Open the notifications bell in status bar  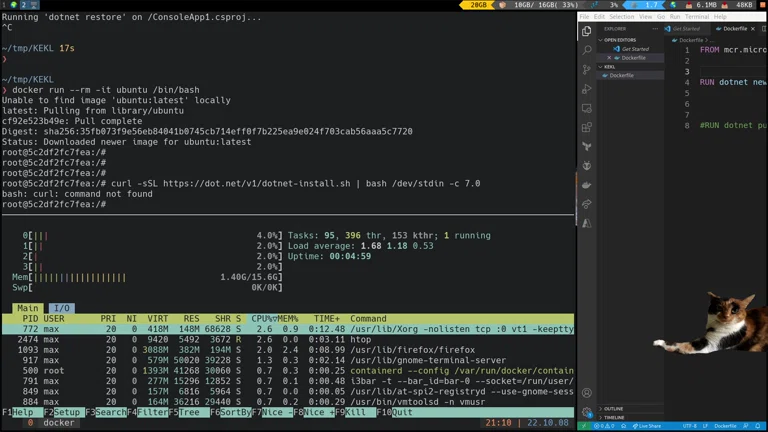758,426
